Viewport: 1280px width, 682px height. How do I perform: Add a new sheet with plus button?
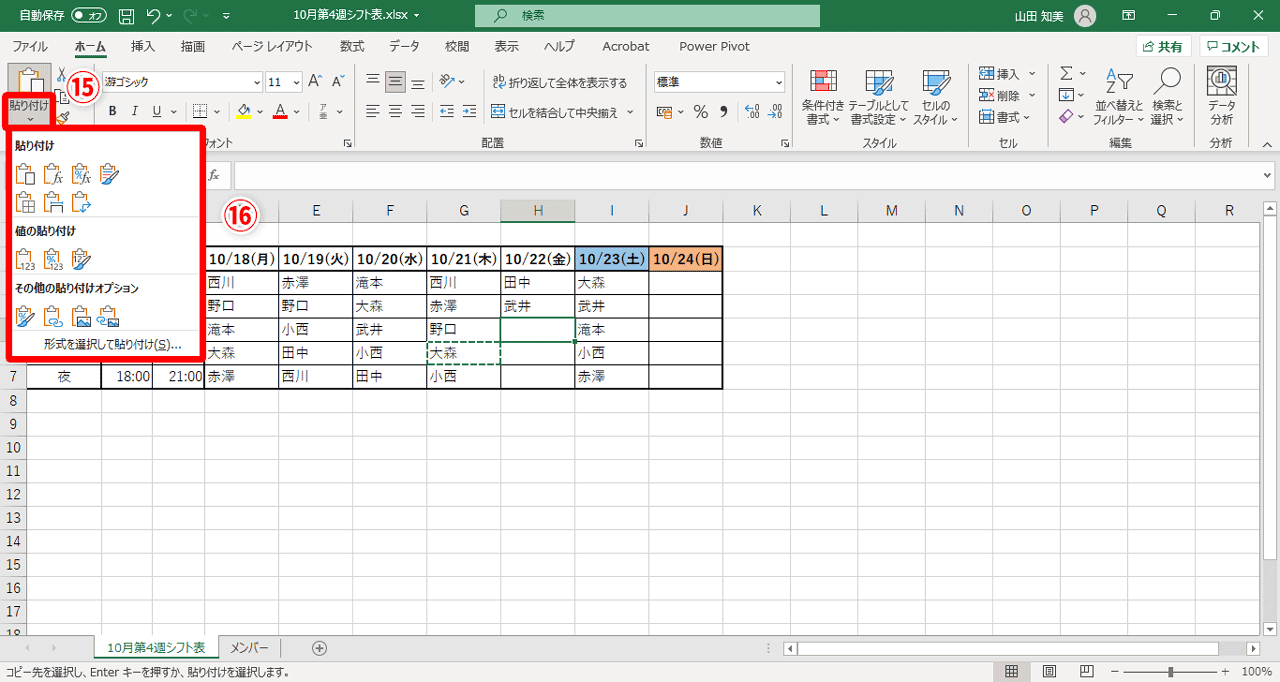click(x=320, y=647)
